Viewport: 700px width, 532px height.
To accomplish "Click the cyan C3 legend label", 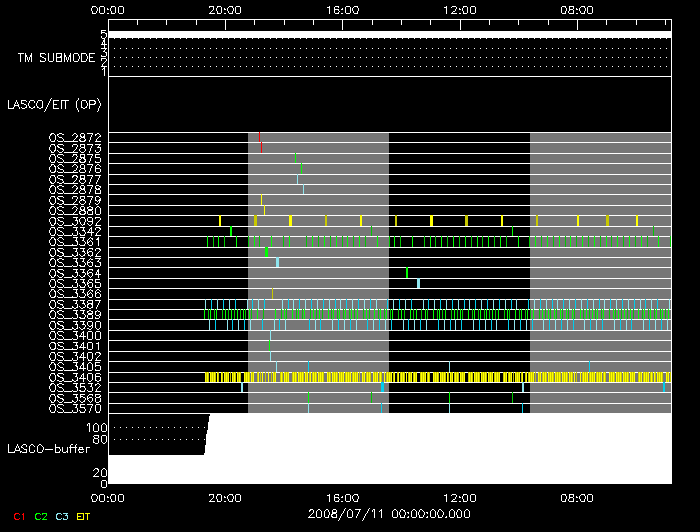I will pyautogui.click(x=63, y=516).
